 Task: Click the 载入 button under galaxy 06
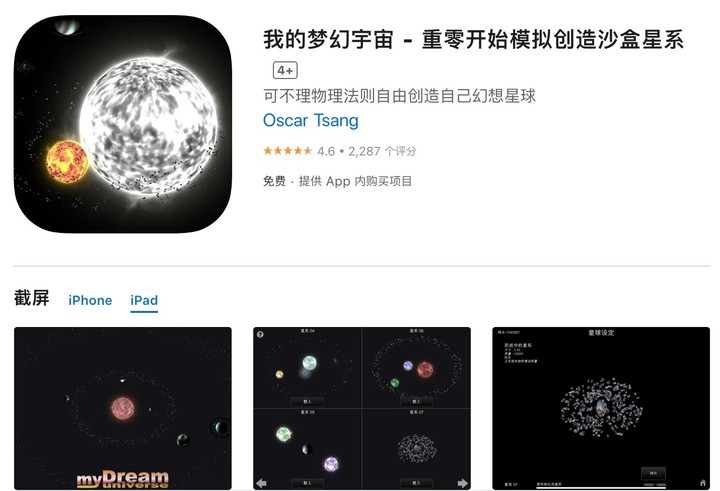(416, 402)
